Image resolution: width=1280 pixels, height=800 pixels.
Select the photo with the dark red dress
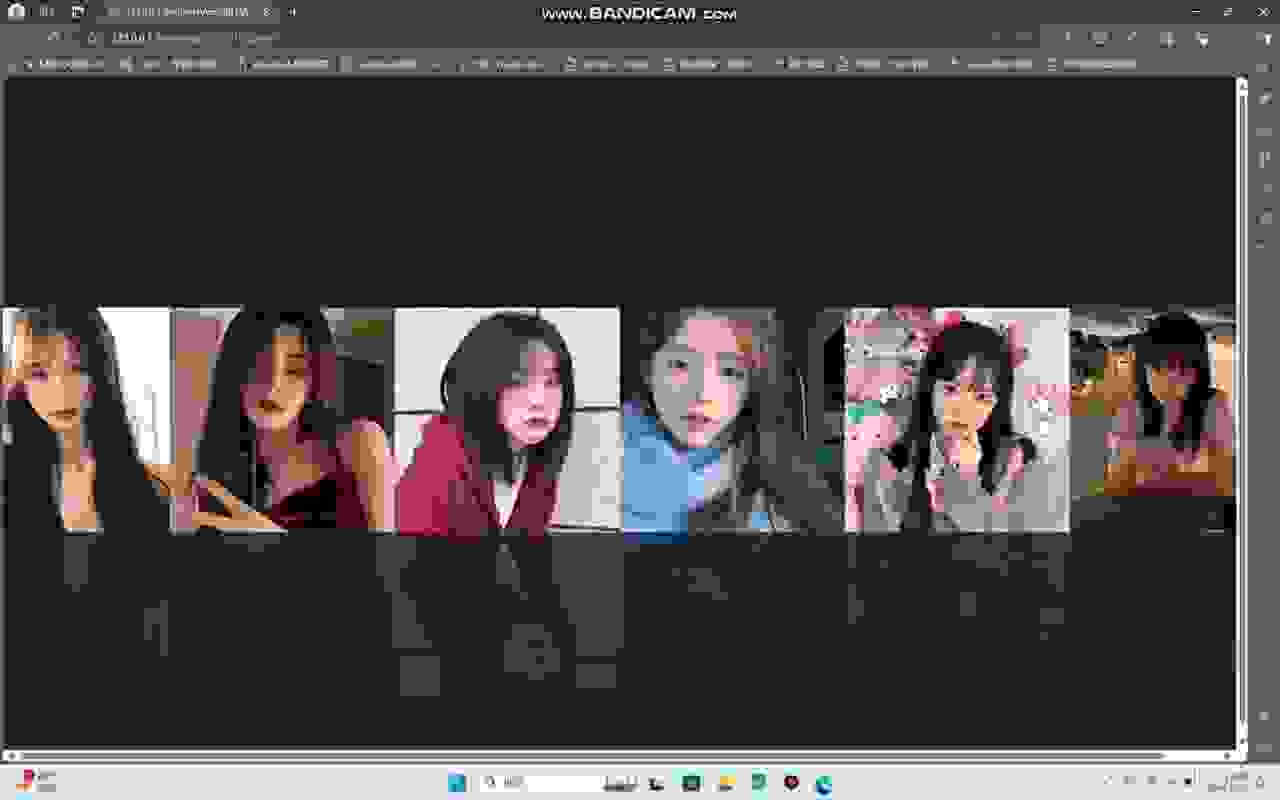284,420
